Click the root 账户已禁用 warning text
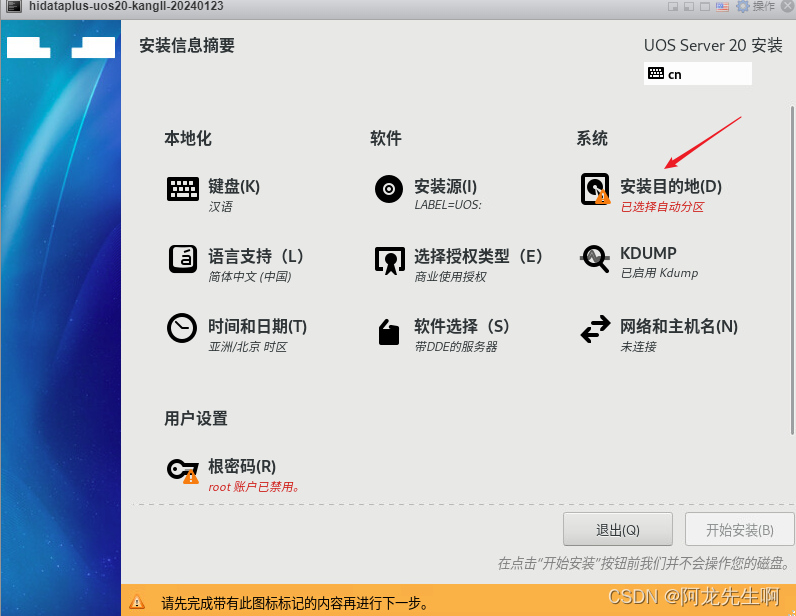This screenshot has width=796, height=616. pyautogui.click(x=254, y=487)
